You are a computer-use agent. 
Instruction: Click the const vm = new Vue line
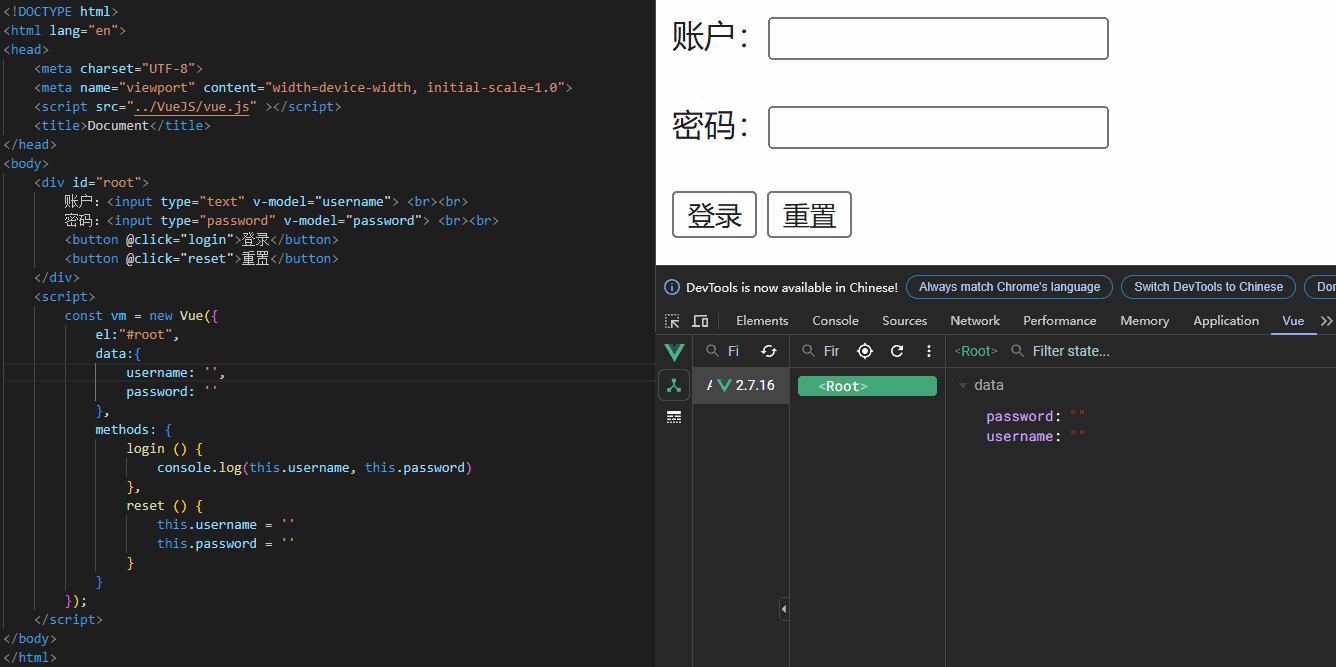point(142,315)
